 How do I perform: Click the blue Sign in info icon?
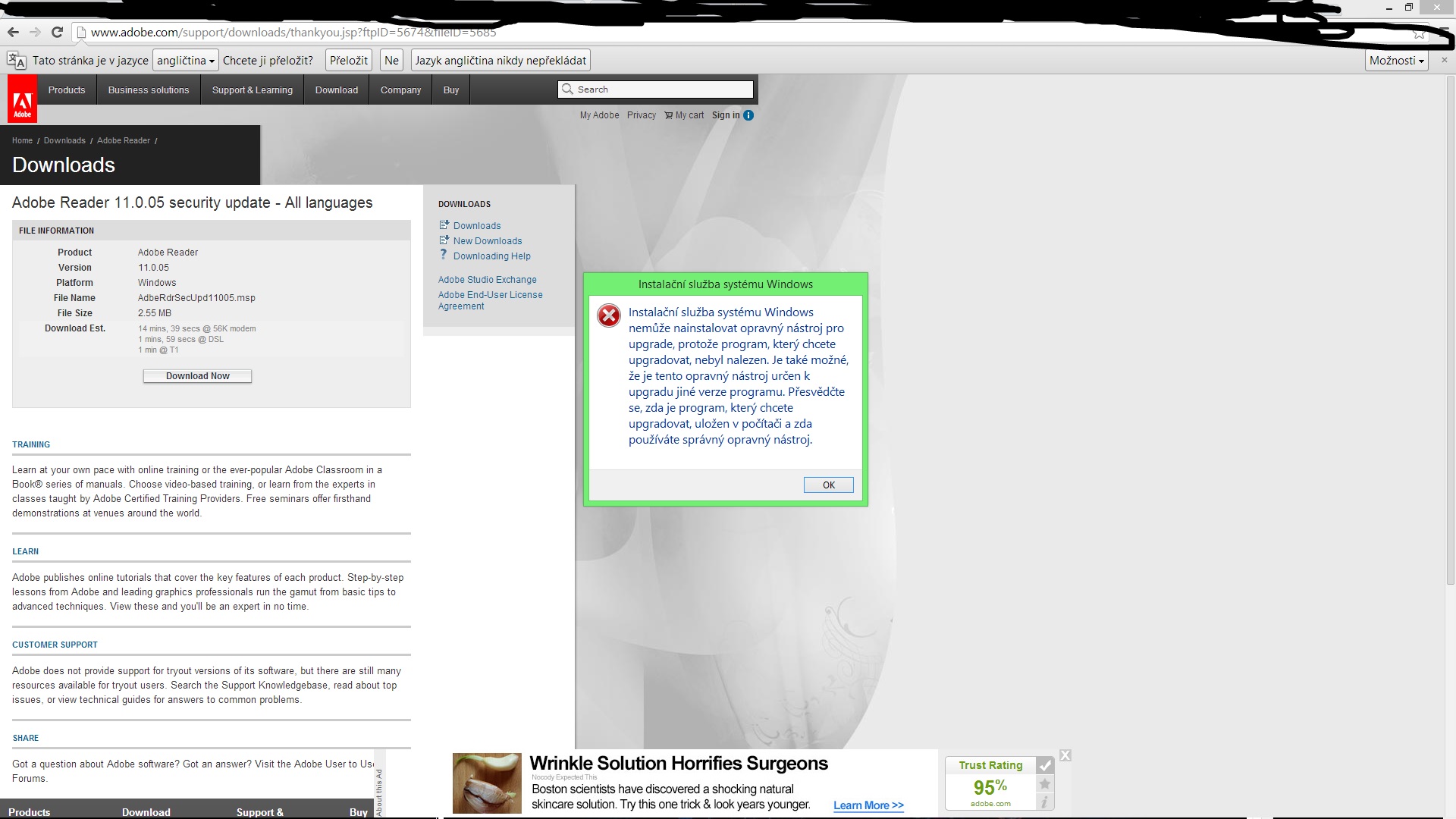click(748, 115)
